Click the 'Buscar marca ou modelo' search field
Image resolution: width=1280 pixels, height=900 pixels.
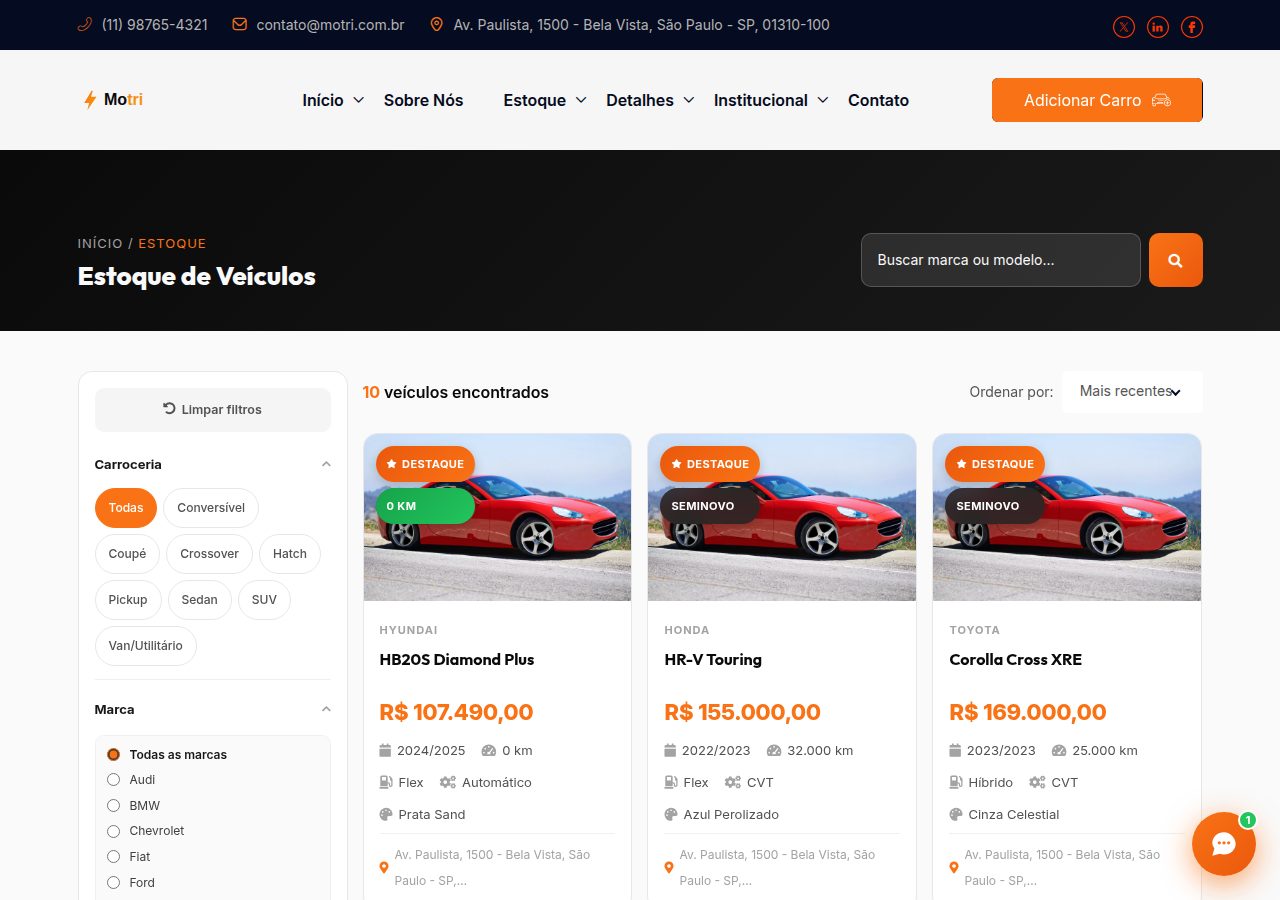(1001, 260)
